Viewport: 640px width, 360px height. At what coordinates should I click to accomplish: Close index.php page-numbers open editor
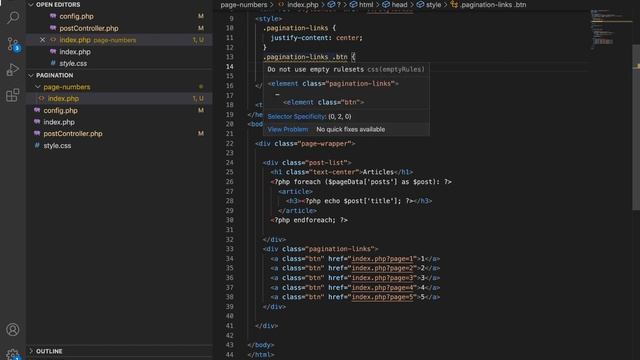(x=42, y=40)
